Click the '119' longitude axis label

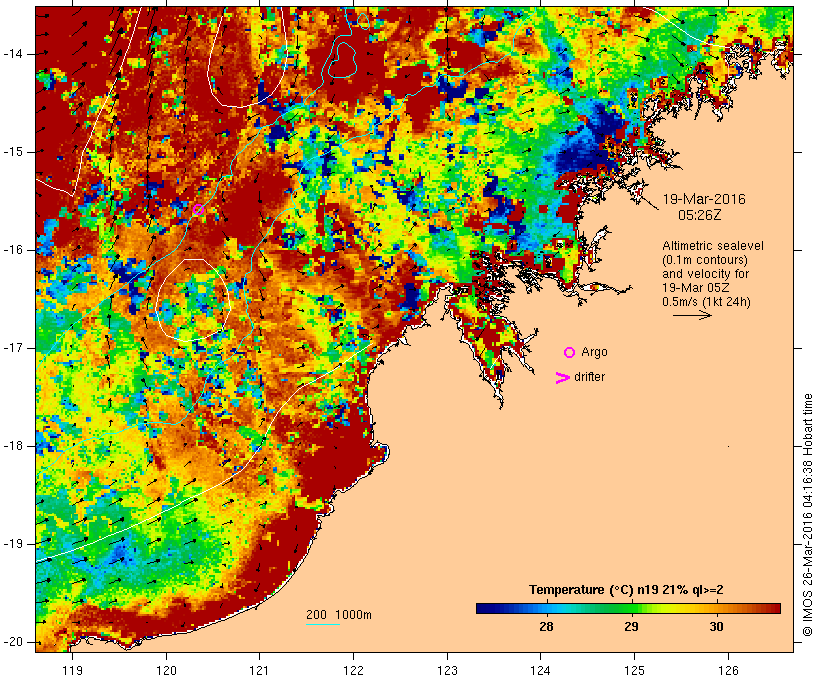tap(72, 671)
